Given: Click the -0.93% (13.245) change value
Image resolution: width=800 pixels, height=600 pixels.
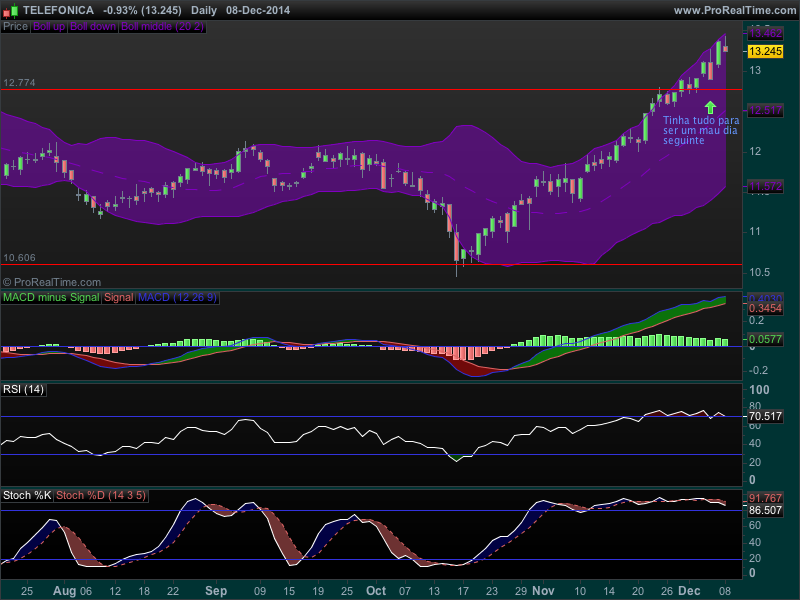Looking at the screenshot, I should (x=142, y=10).
